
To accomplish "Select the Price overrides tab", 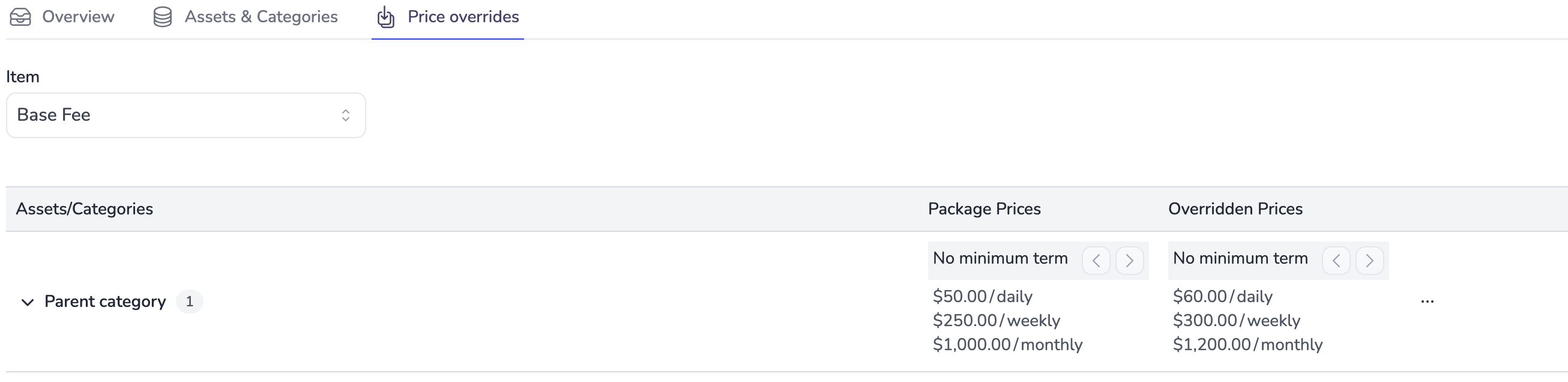I will pyautogui.click(x=448, y=17).
